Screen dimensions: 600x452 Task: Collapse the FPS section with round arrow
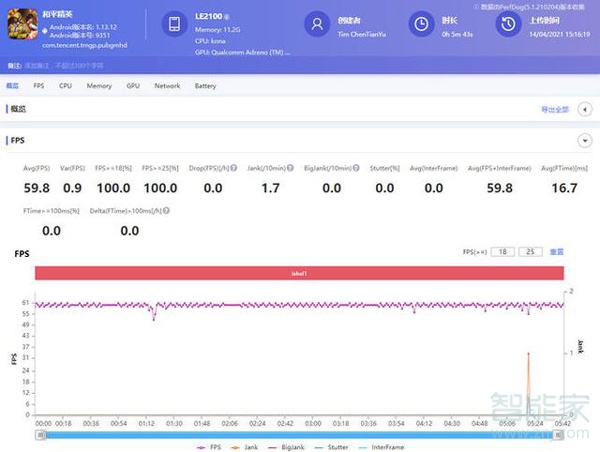584,141
